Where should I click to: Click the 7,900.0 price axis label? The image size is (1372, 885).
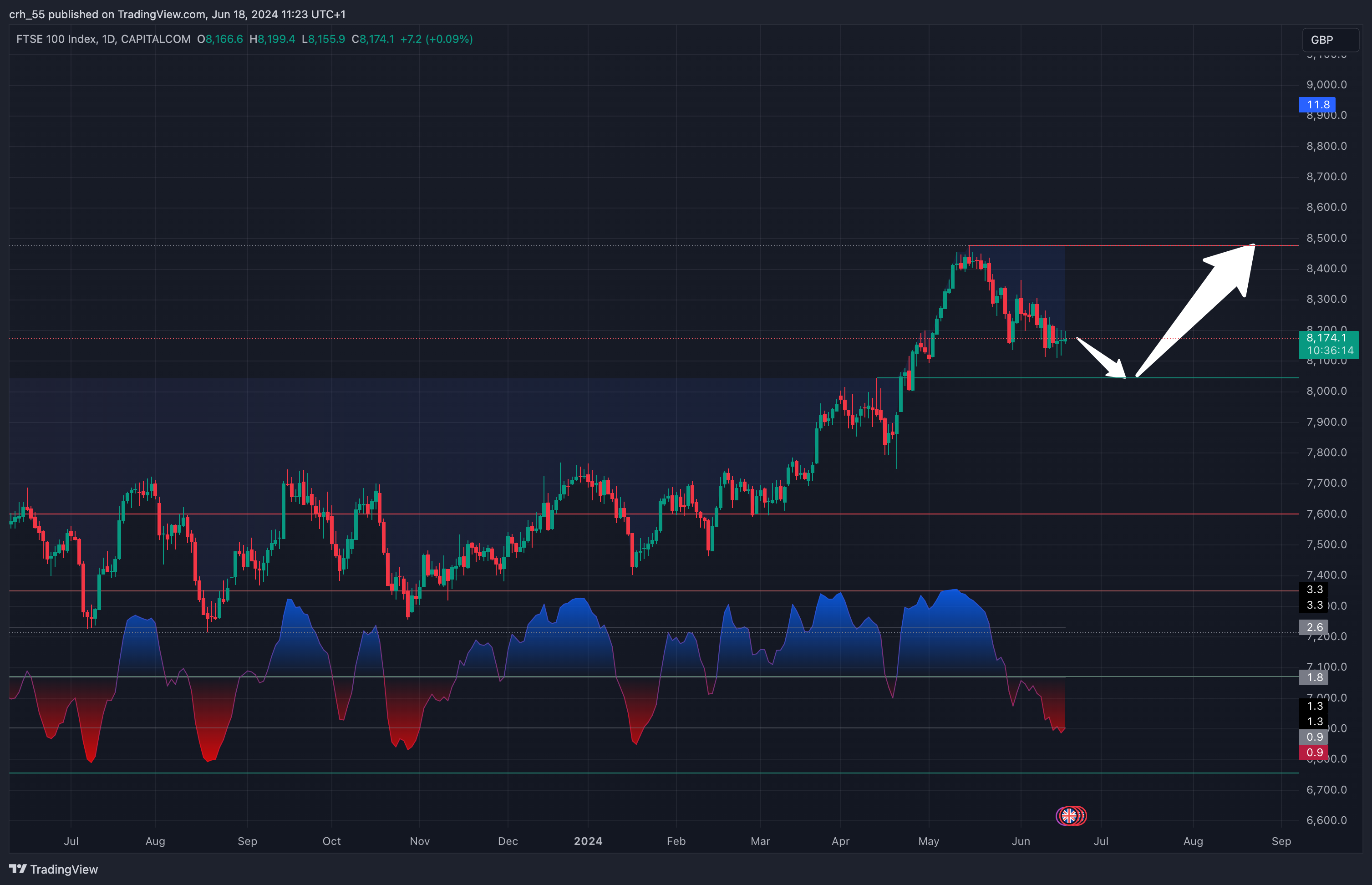coord(1326,422)
